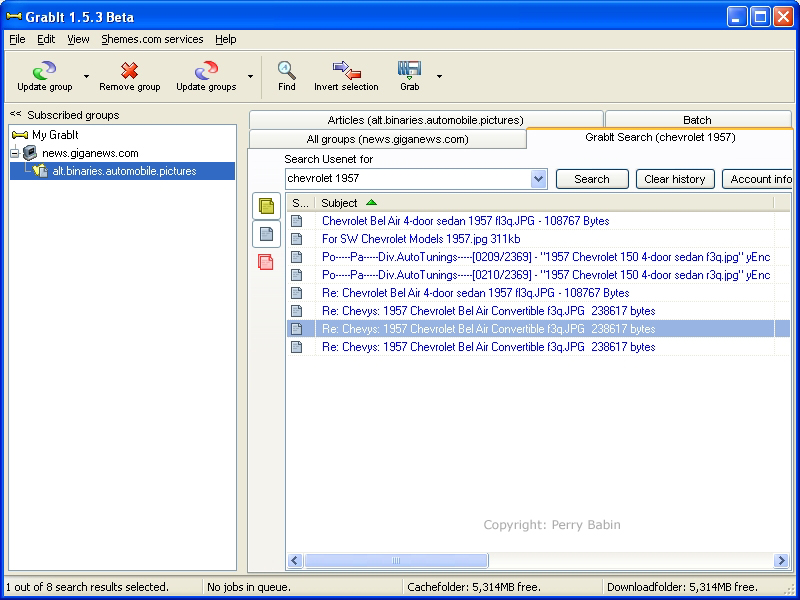Open the Update groups dropdown arrow
The image size is (800, 600).
coord(250,77)
